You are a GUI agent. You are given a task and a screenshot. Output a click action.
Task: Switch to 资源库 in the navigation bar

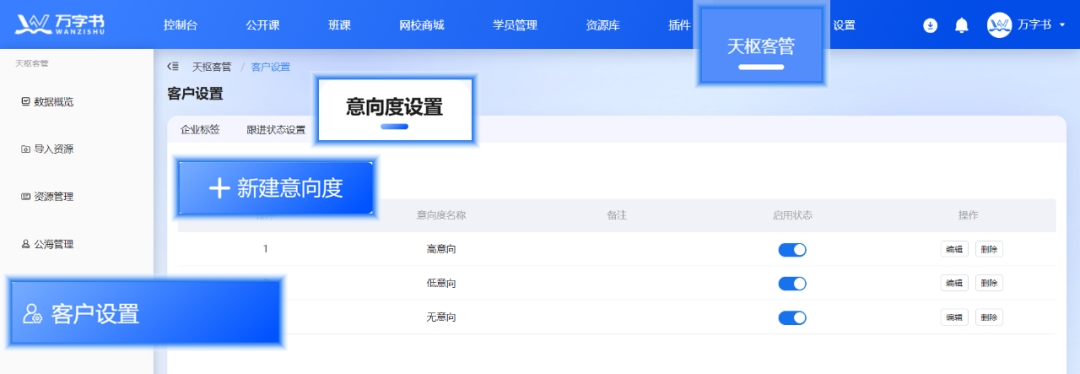pyautogui.click(x=603, y=25)
